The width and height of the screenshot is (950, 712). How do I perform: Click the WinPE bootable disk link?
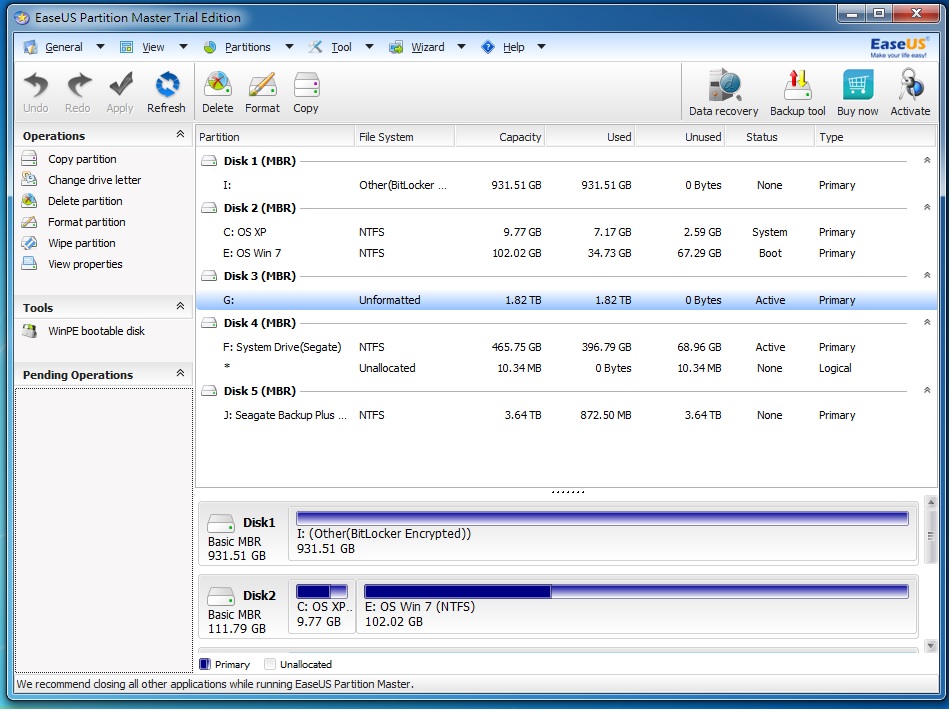tap(96, 331)
